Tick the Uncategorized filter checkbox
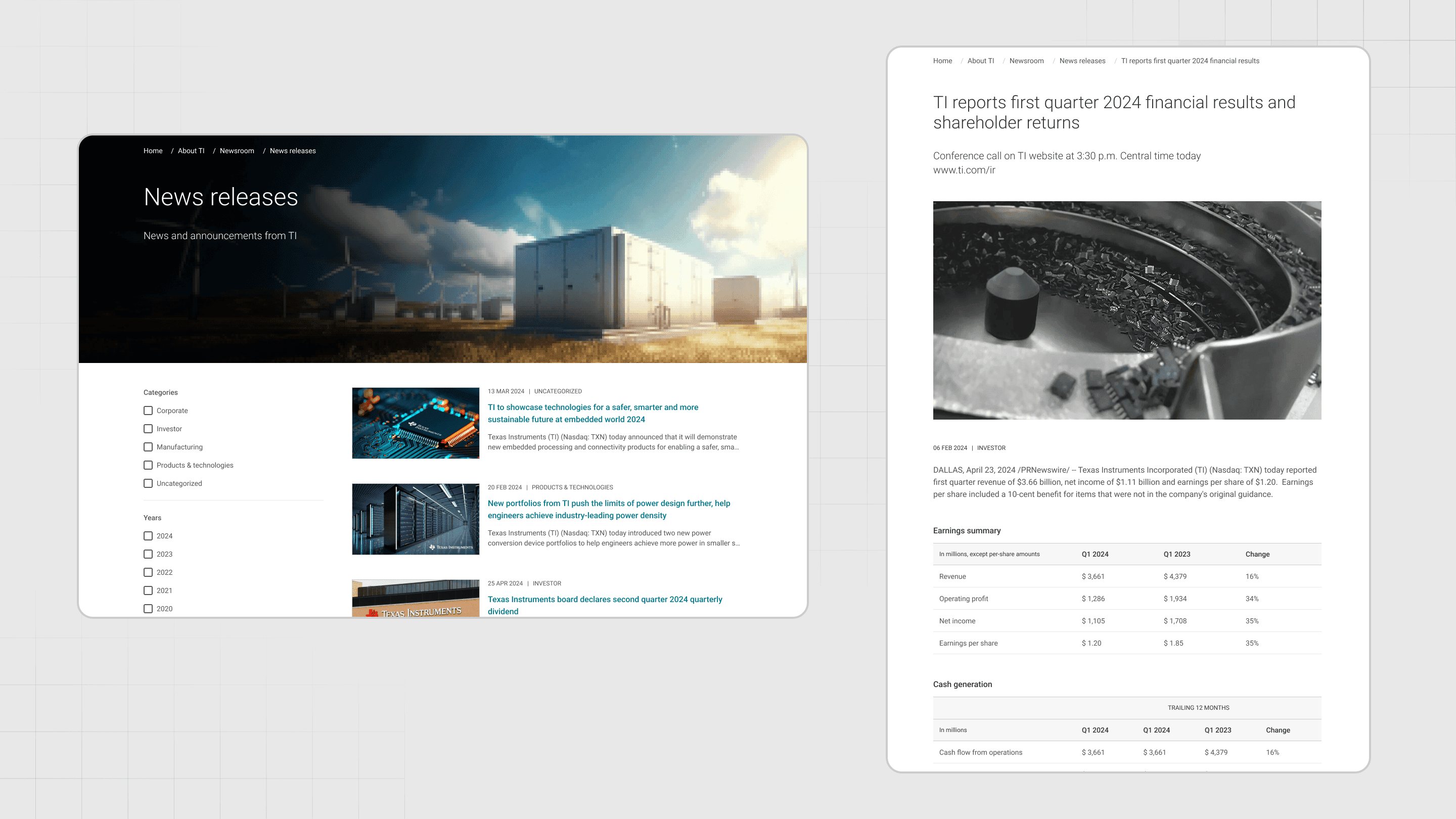The width and height of the screenshot is (1456, 819). pos(148,483)
